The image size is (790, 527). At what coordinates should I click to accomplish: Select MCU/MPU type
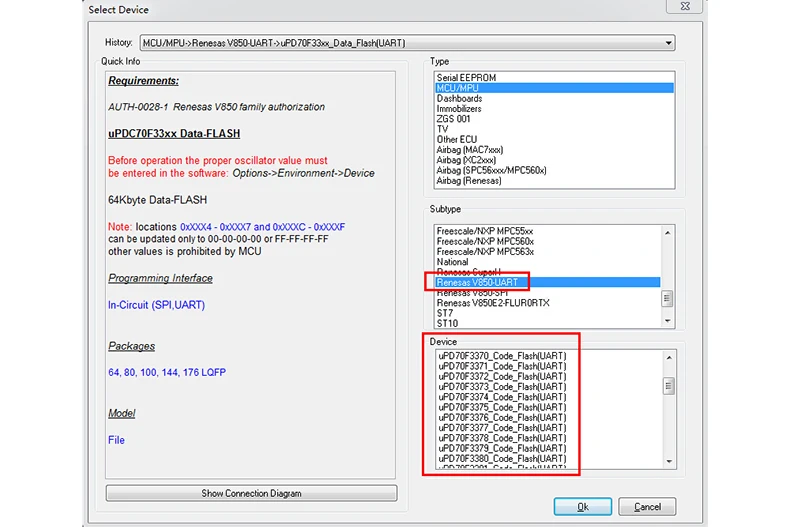coord(554,88)
